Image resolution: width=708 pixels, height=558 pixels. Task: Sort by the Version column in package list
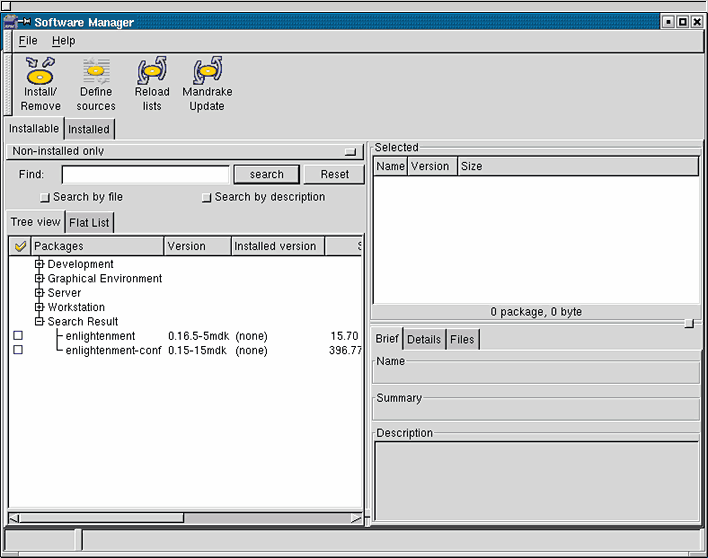(197, 246)
